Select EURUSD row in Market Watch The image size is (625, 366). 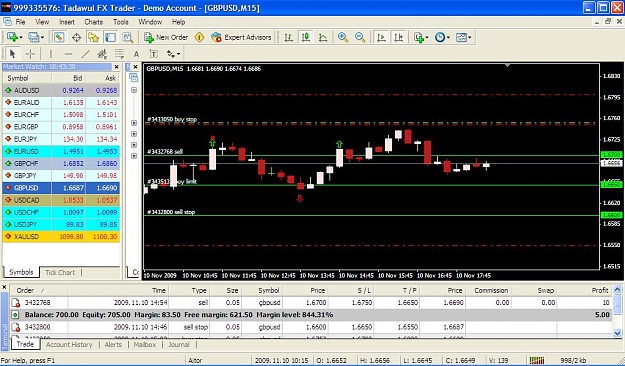point(61,151)
